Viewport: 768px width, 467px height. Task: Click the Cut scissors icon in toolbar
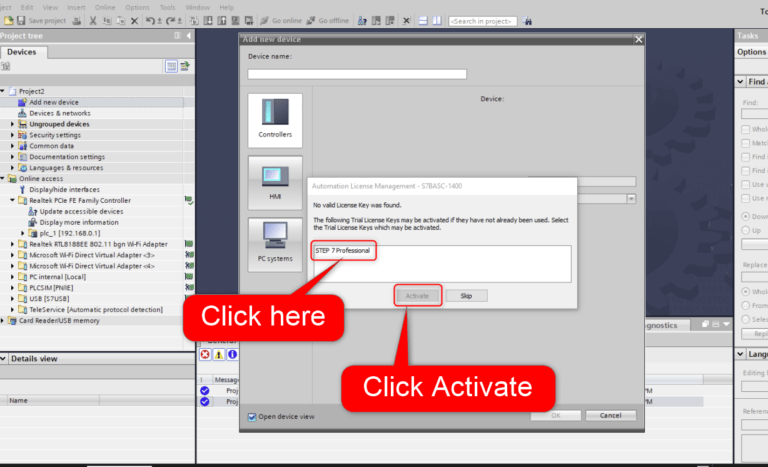pyautogui.click(x=93, y=20)
